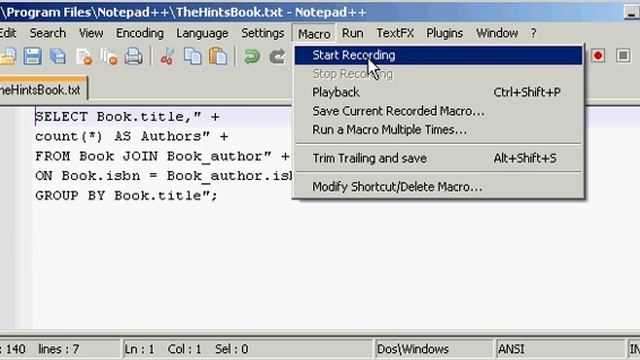Click the Copy toolbar icon
This screenshot has height=360, width=640.
click(193, 56)
